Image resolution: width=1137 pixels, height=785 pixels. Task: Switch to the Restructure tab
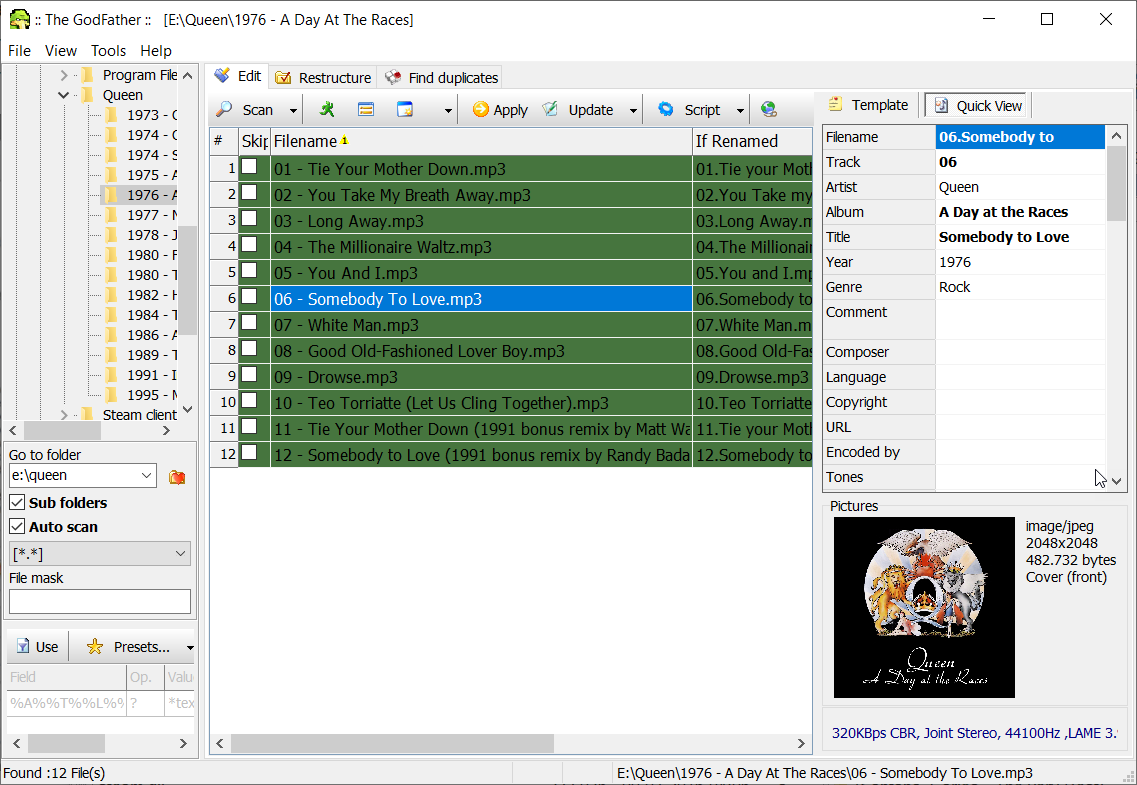click(x=323, y=78)
